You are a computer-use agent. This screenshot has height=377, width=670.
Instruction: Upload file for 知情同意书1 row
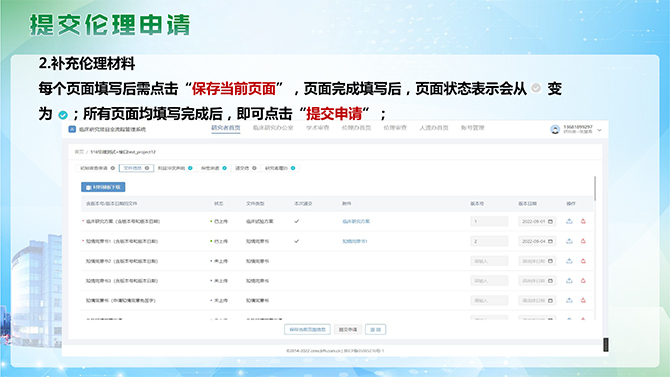coord(569,241)
